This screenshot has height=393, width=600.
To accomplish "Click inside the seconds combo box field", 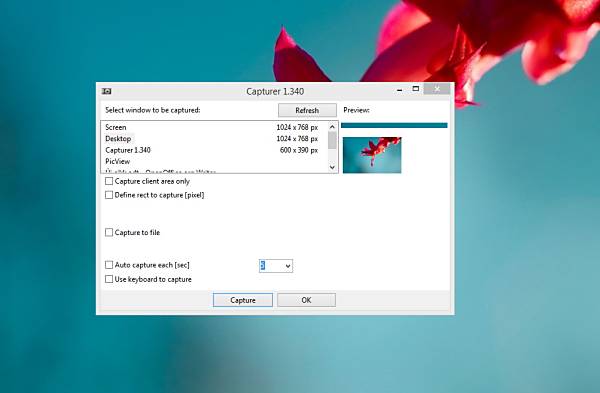I will click(271, 266).
